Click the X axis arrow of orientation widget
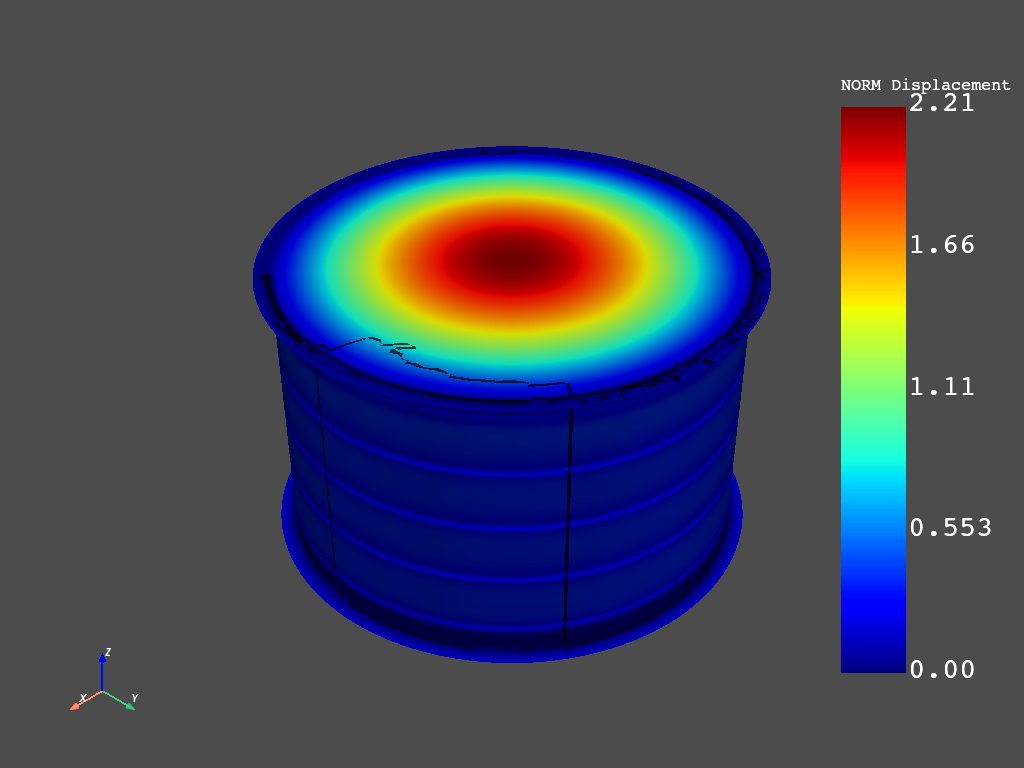Image resolution: width=1024 pixels, height=768 pixels. coord(76,706)
